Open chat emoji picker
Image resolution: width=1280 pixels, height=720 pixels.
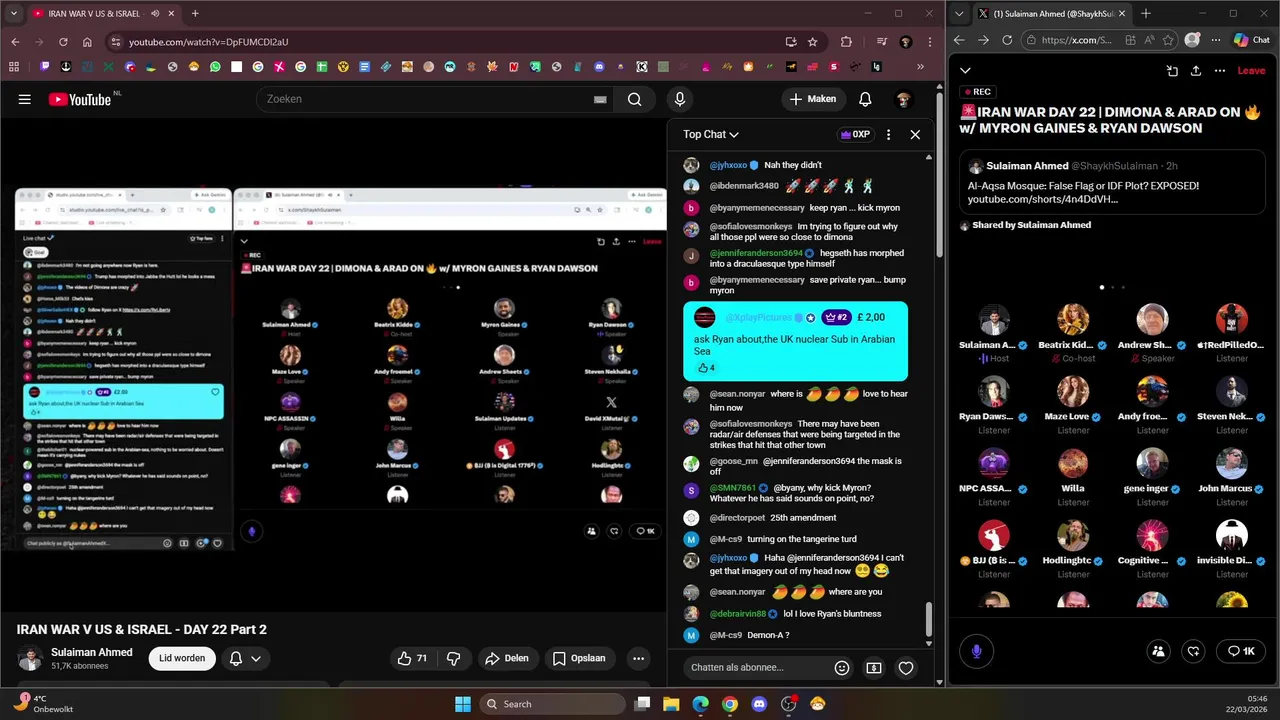(x=842, y=668)
